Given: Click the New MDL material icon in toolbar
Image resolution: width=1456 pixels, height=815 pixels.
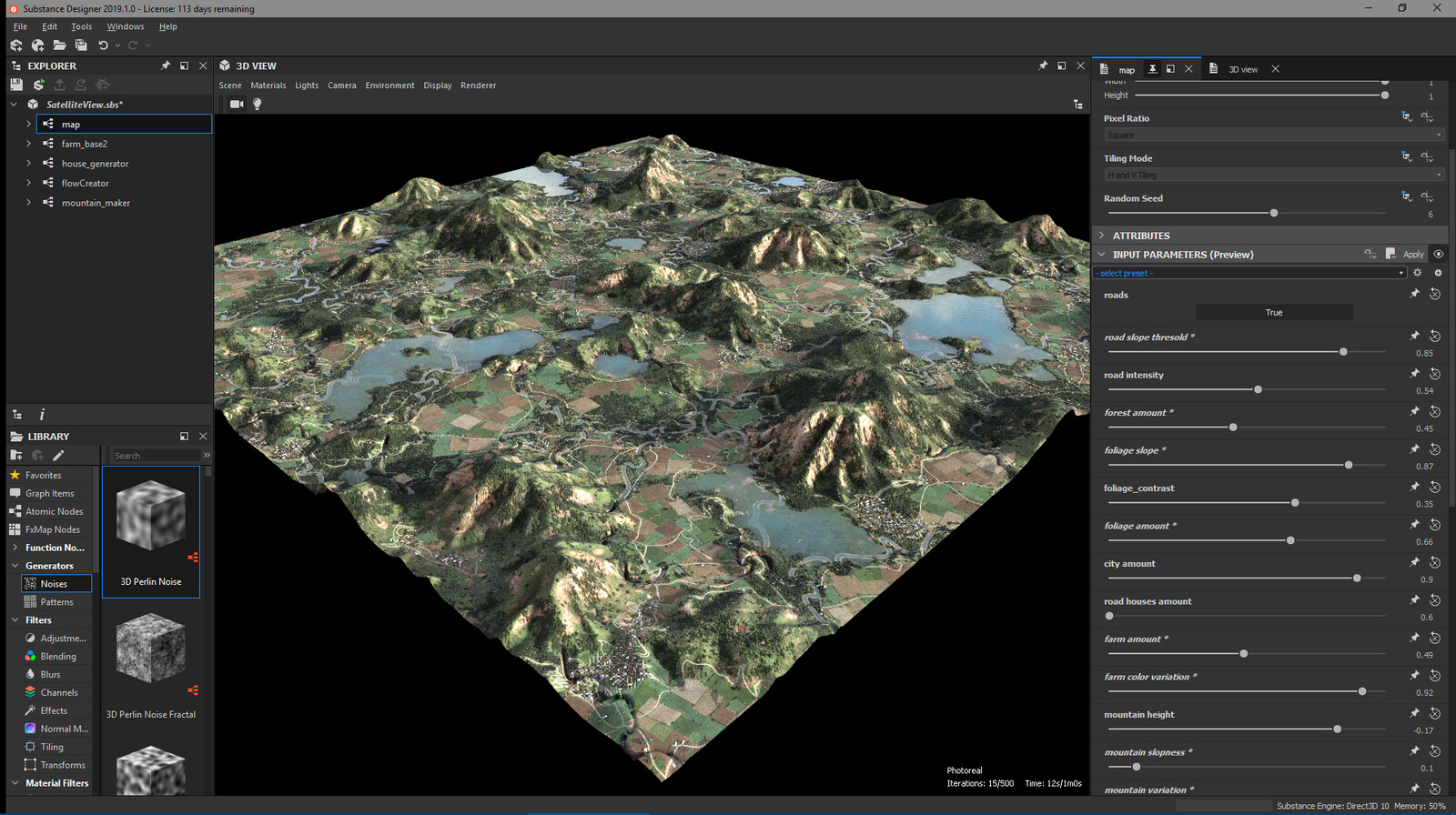Looking at the screenshot, I should 37,45.
